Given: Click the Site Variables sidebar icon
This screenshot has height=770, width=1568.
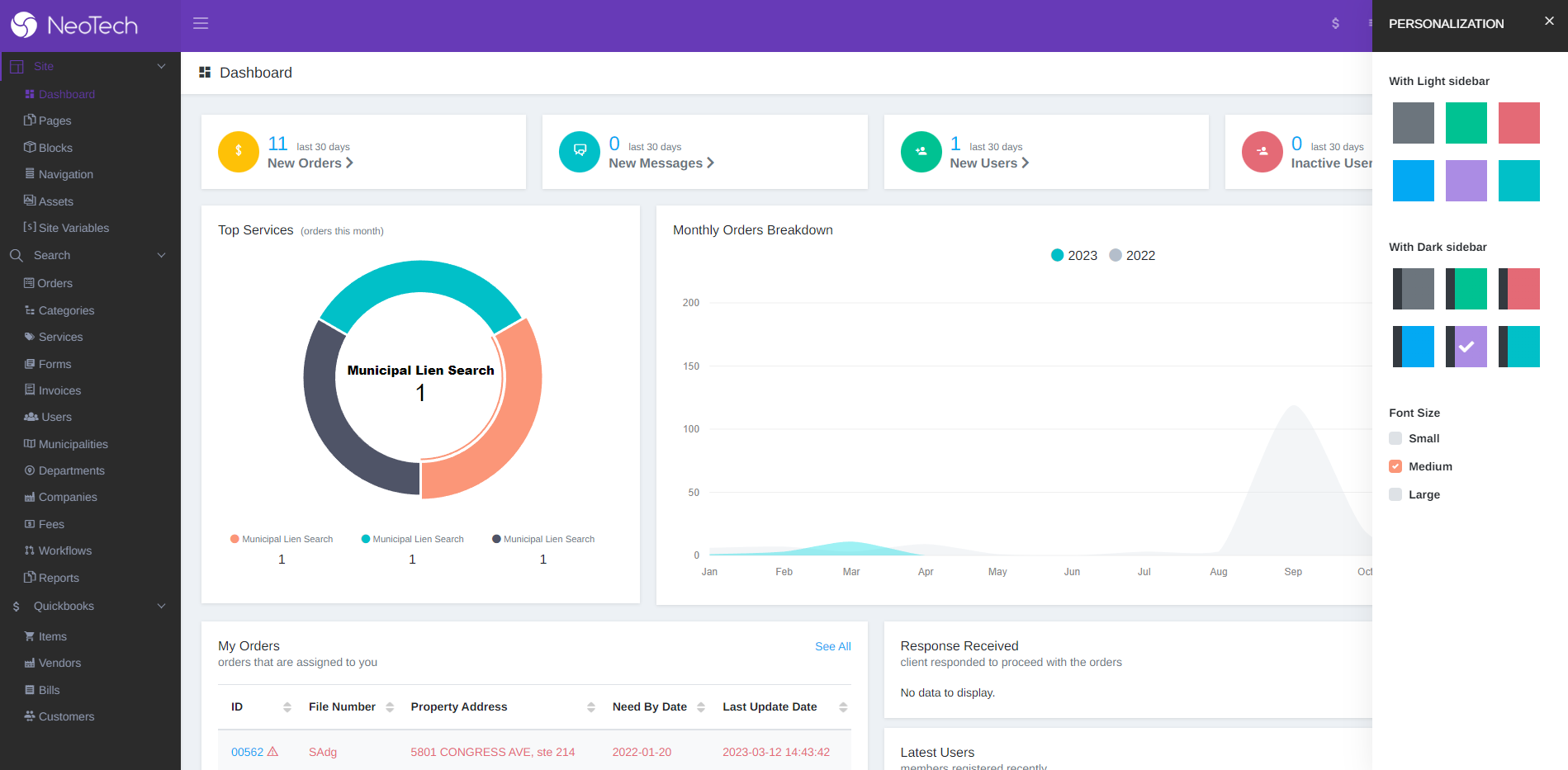Looking at the screenshot, I should (30, 227).
